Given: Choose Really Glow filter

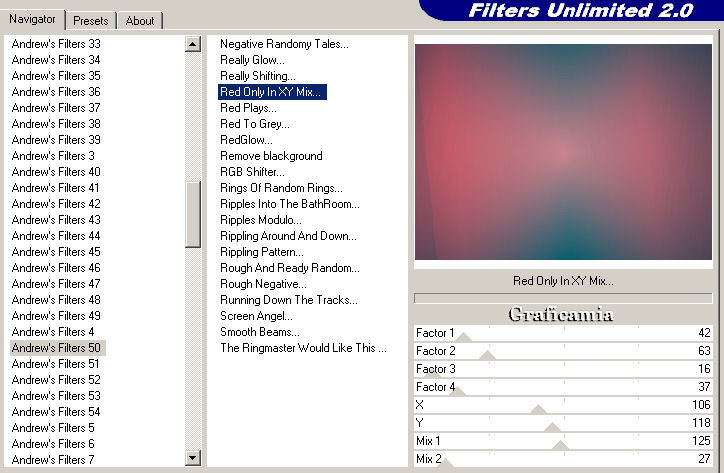Looking at the screenshot, I should (x=252, y=60).
